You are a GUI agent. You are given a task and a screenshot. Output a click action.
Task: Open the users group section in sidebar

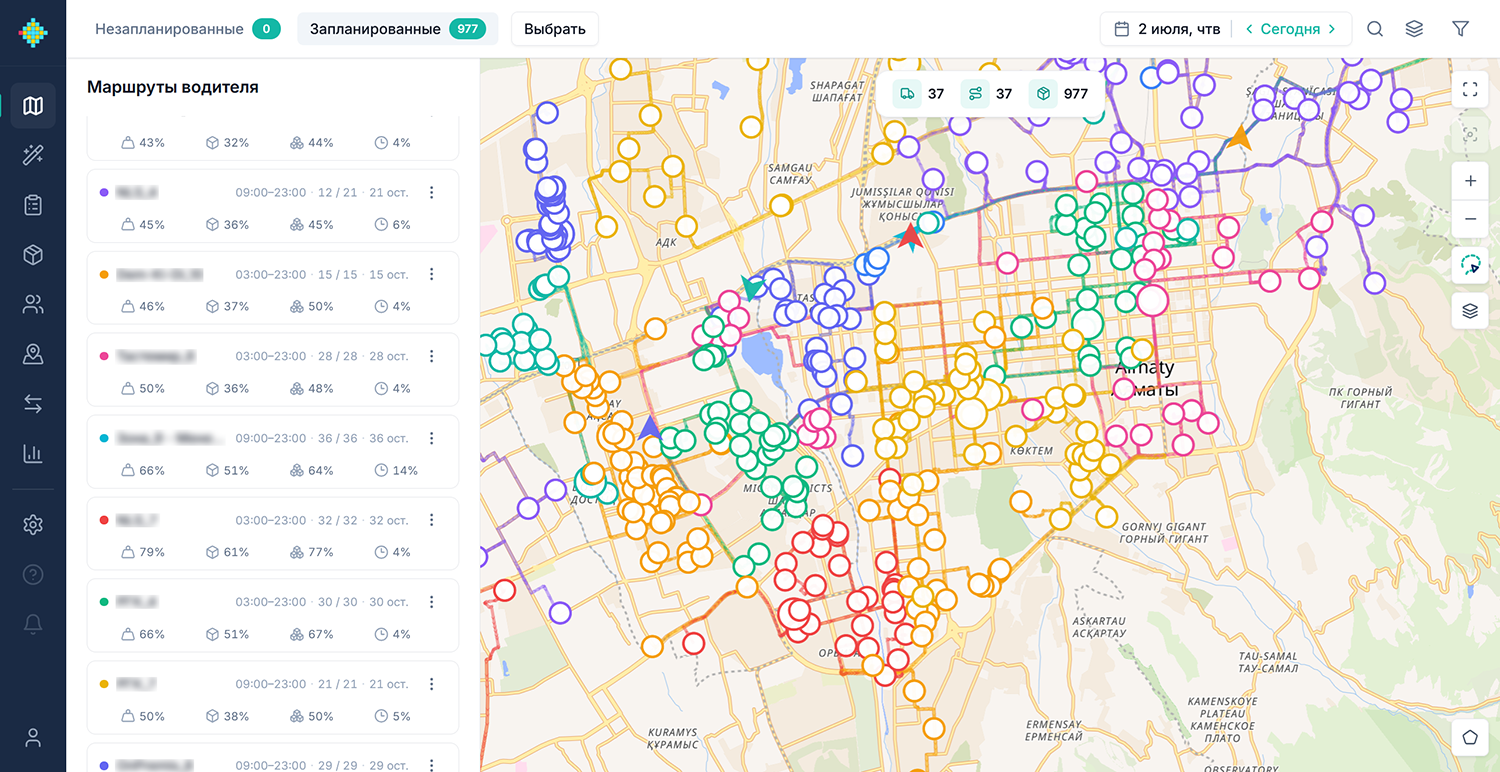[x=33, y=305]
